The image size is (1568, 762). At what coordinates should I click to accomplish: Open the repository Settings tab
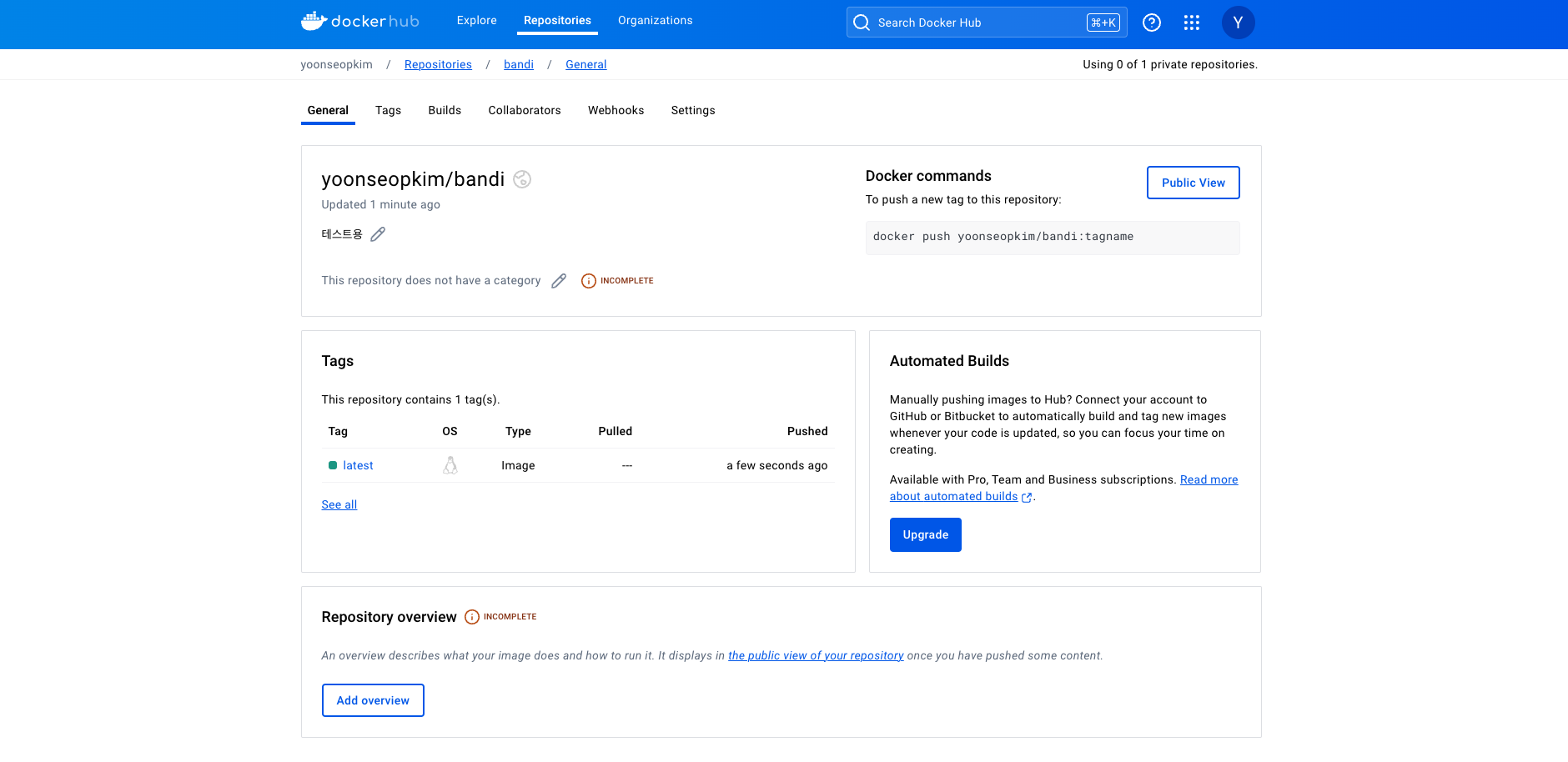pyautogui.click(x=693, y=110)
